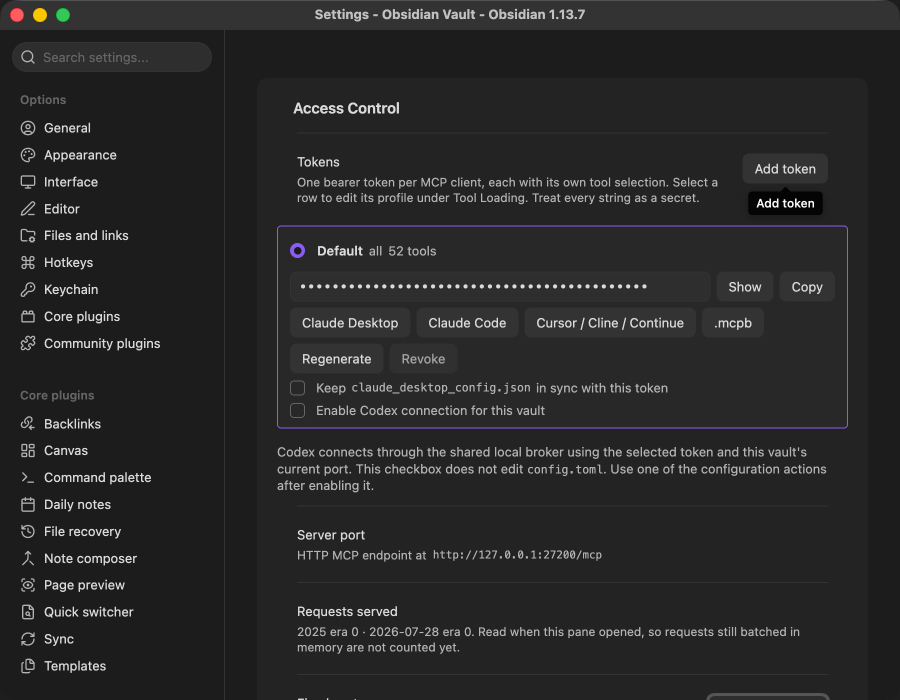The image size is (900, 700).
Task: Click the 'all 52 tools' label
Action: 402,251
